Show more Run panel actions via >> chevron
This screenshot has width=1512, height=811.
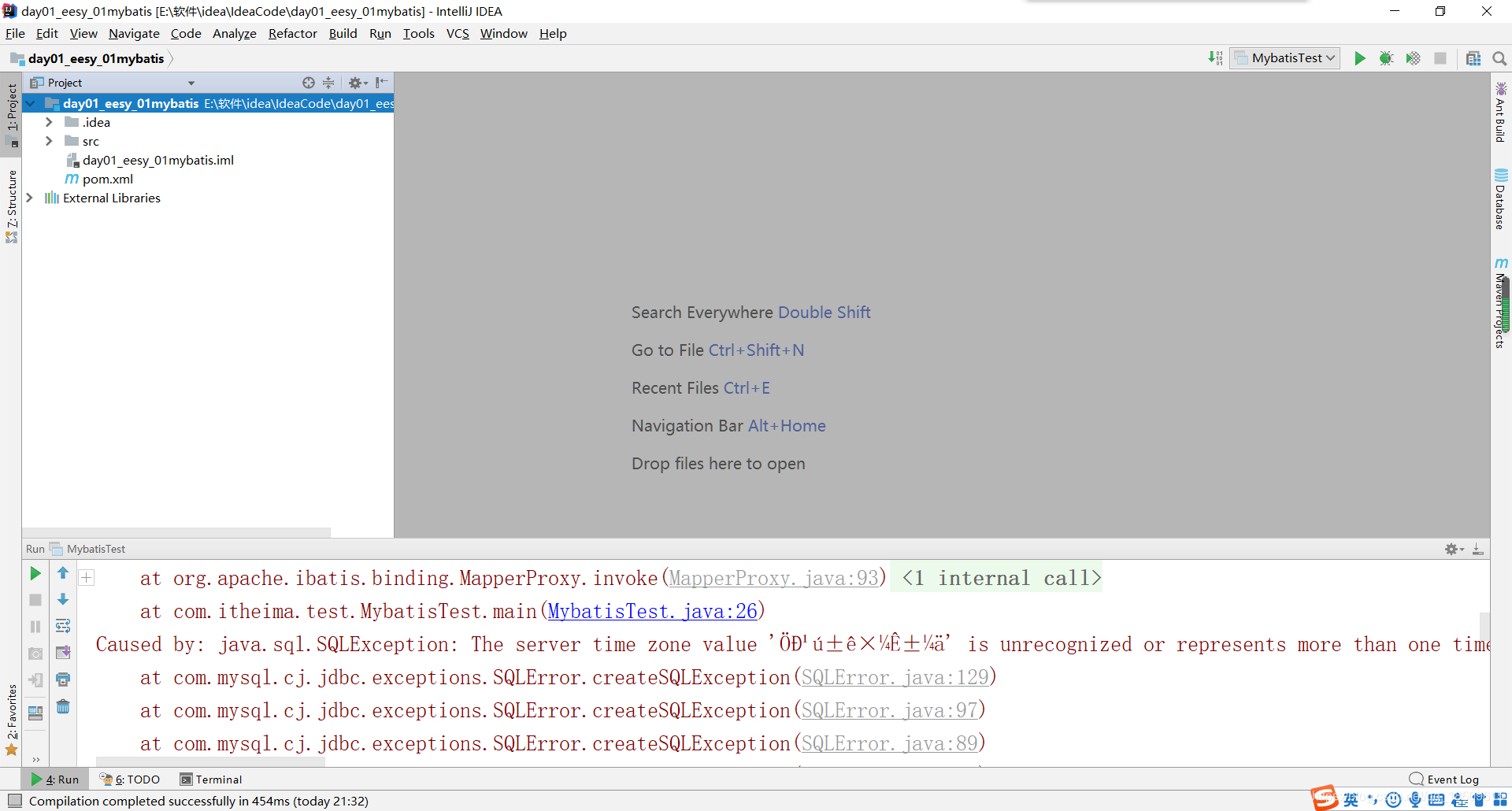tap(36, 760)
